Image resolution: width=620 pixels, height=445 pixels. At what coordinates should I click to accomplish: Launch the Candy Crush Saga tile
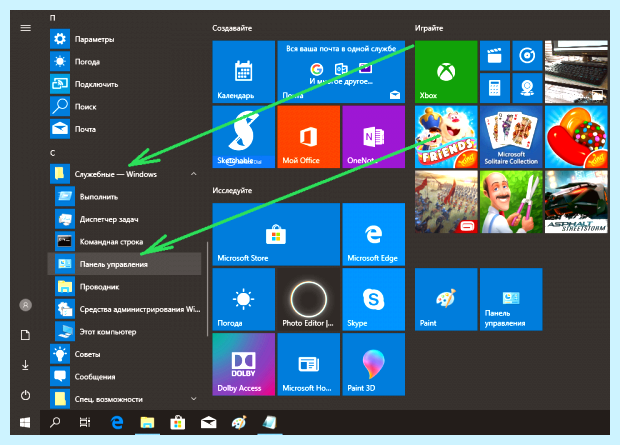[x=576, y=136]
